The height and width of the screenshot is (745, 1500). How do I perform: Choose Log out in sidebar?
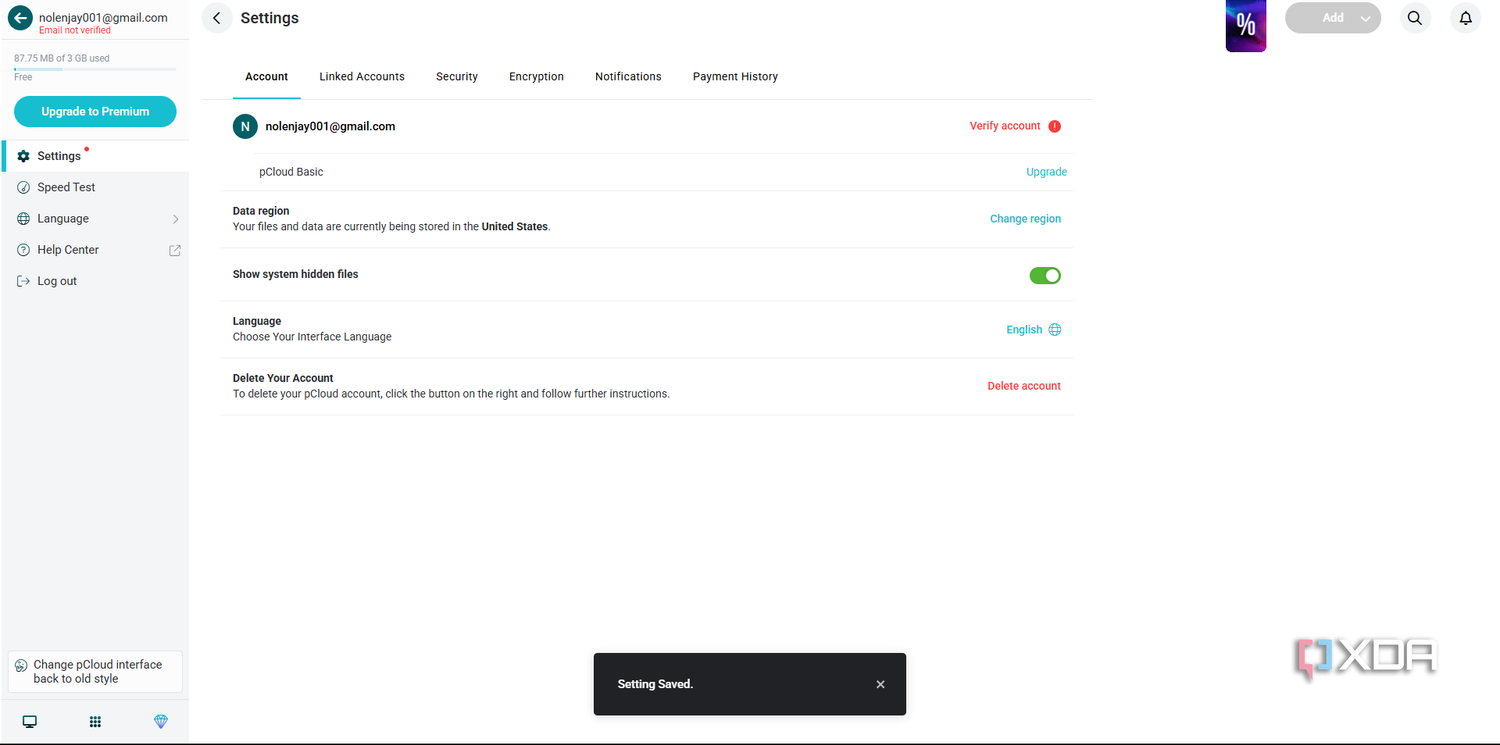click(95, 281)
